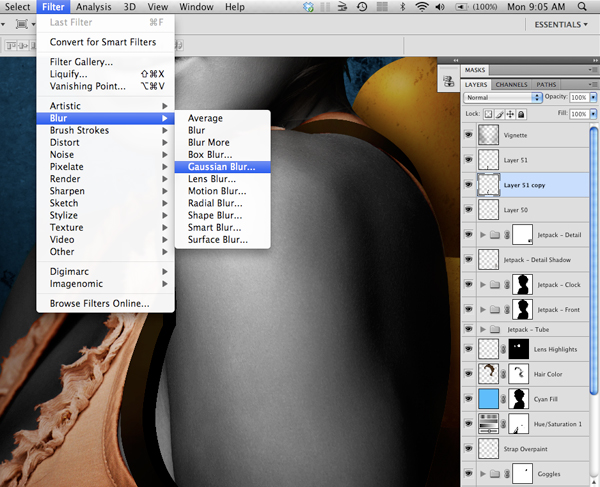
Task: Expand the Jetpack - Front group
Action: pos(483,309)
